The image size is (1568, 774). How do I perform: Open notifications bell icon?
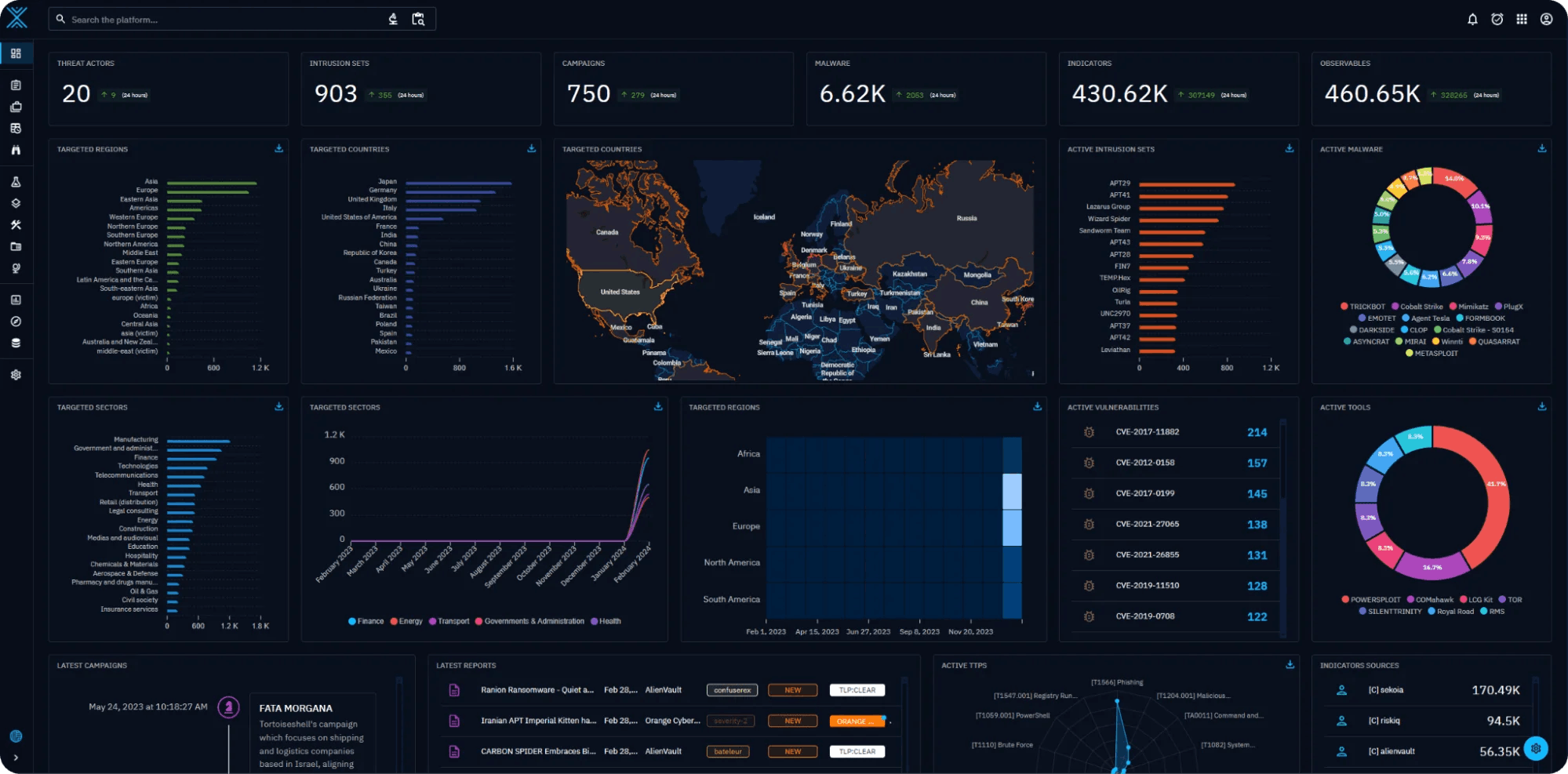coord(1472,19)
